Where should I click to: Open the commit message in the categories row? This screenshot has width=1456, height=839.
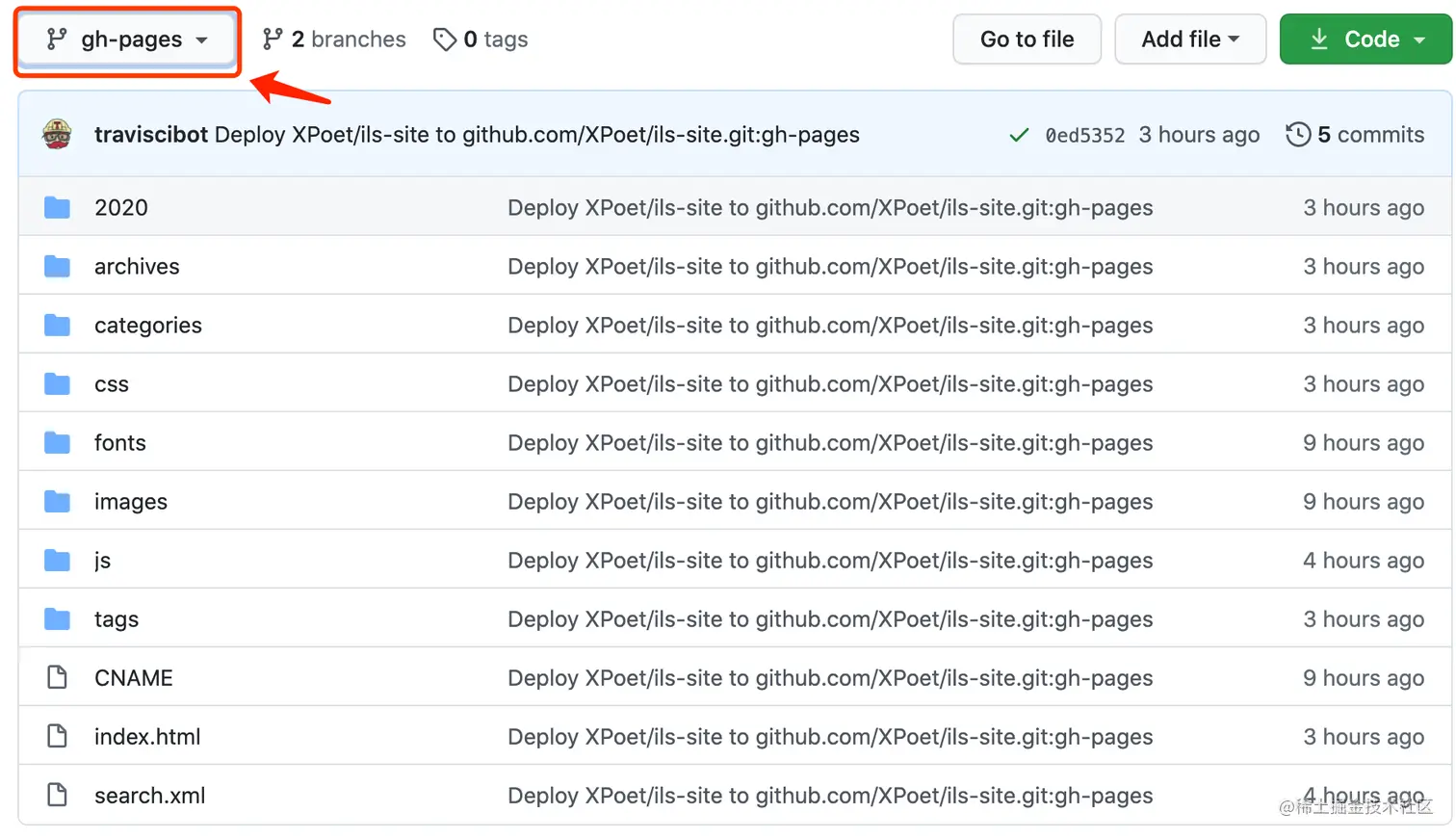click(x=830, y=326)
